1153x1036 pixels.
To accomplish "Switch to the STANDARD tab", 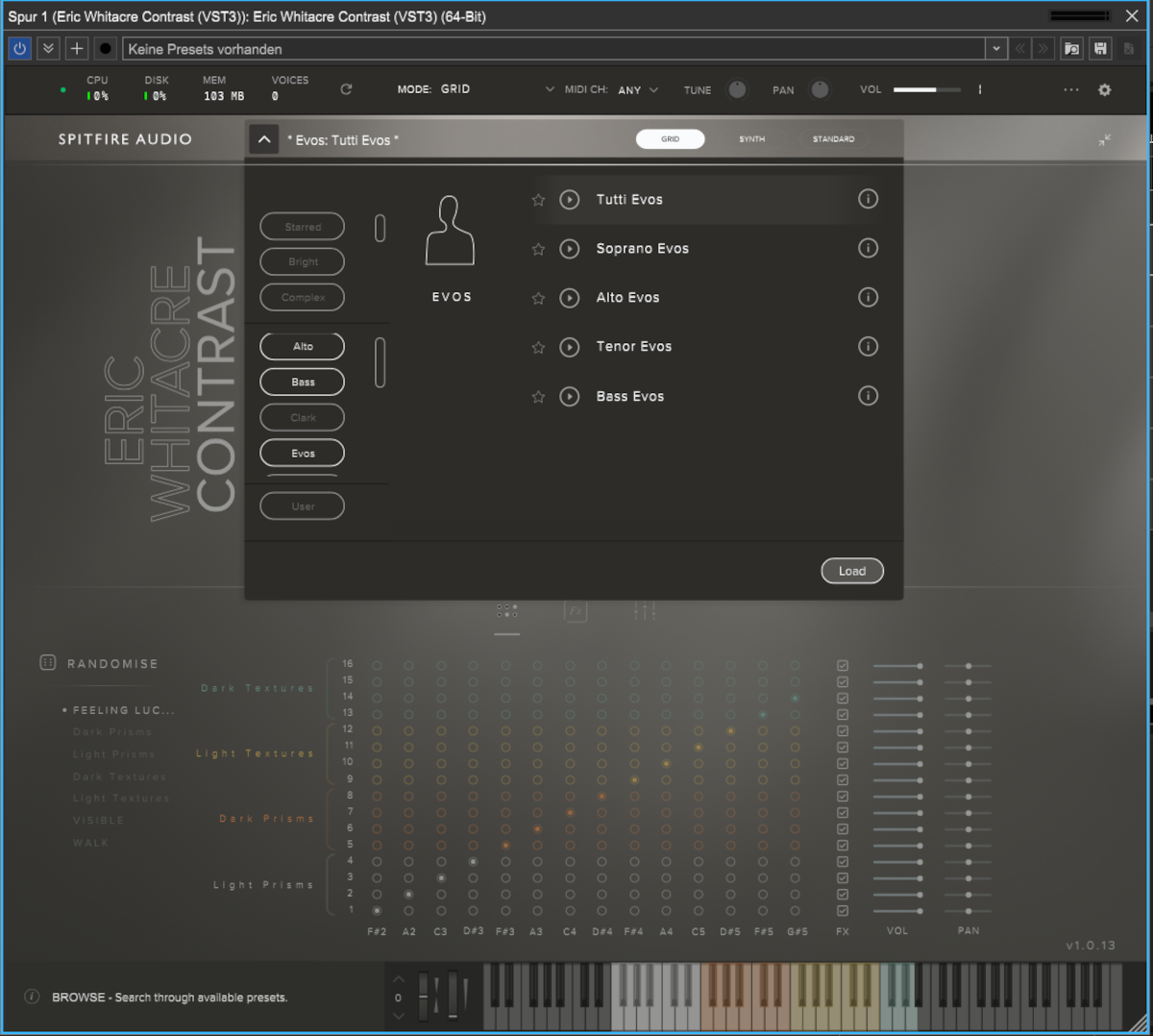I will point(833,139).
